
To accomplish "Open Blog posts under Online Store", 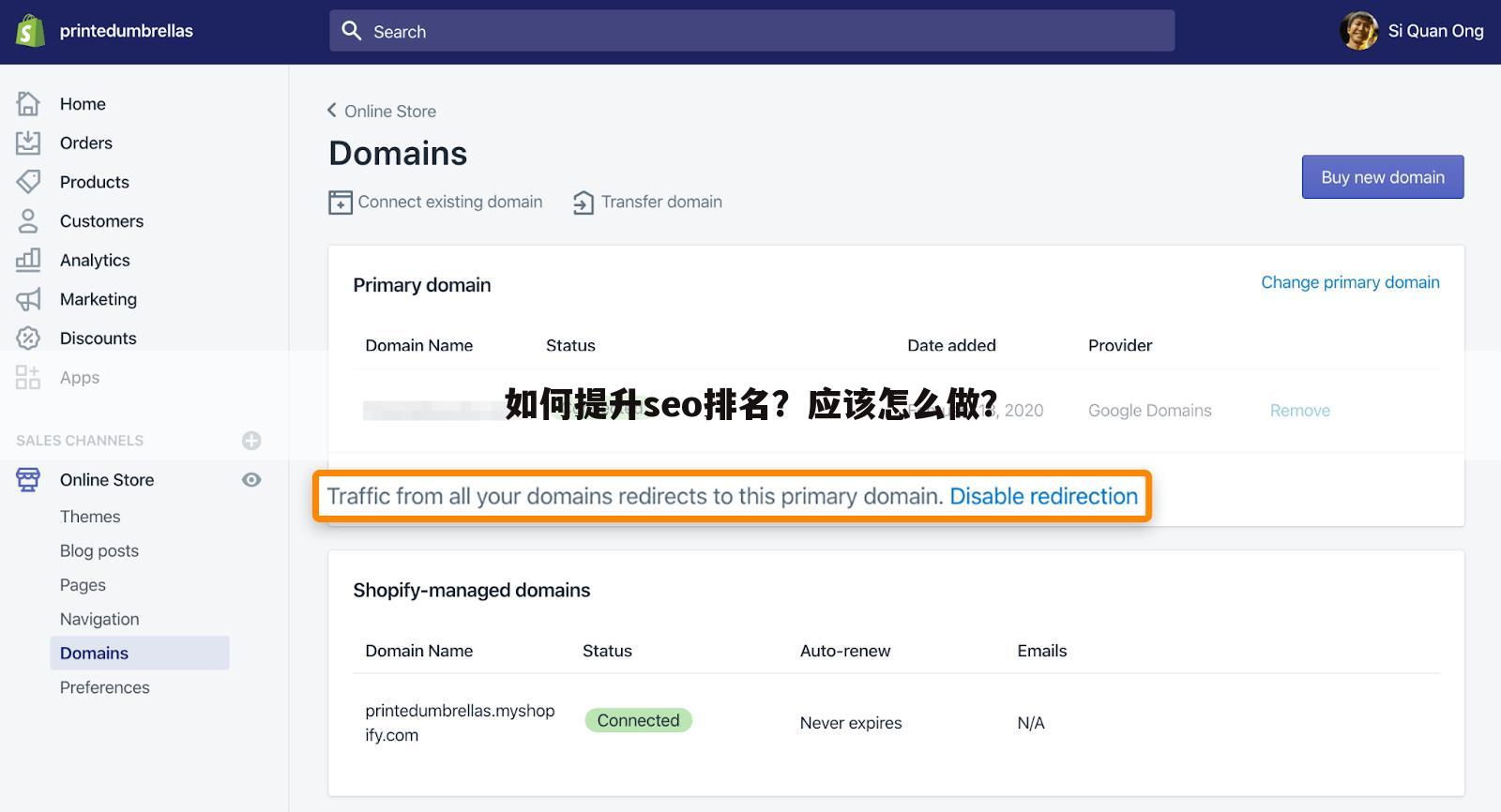I will click(x=99, y=551).
